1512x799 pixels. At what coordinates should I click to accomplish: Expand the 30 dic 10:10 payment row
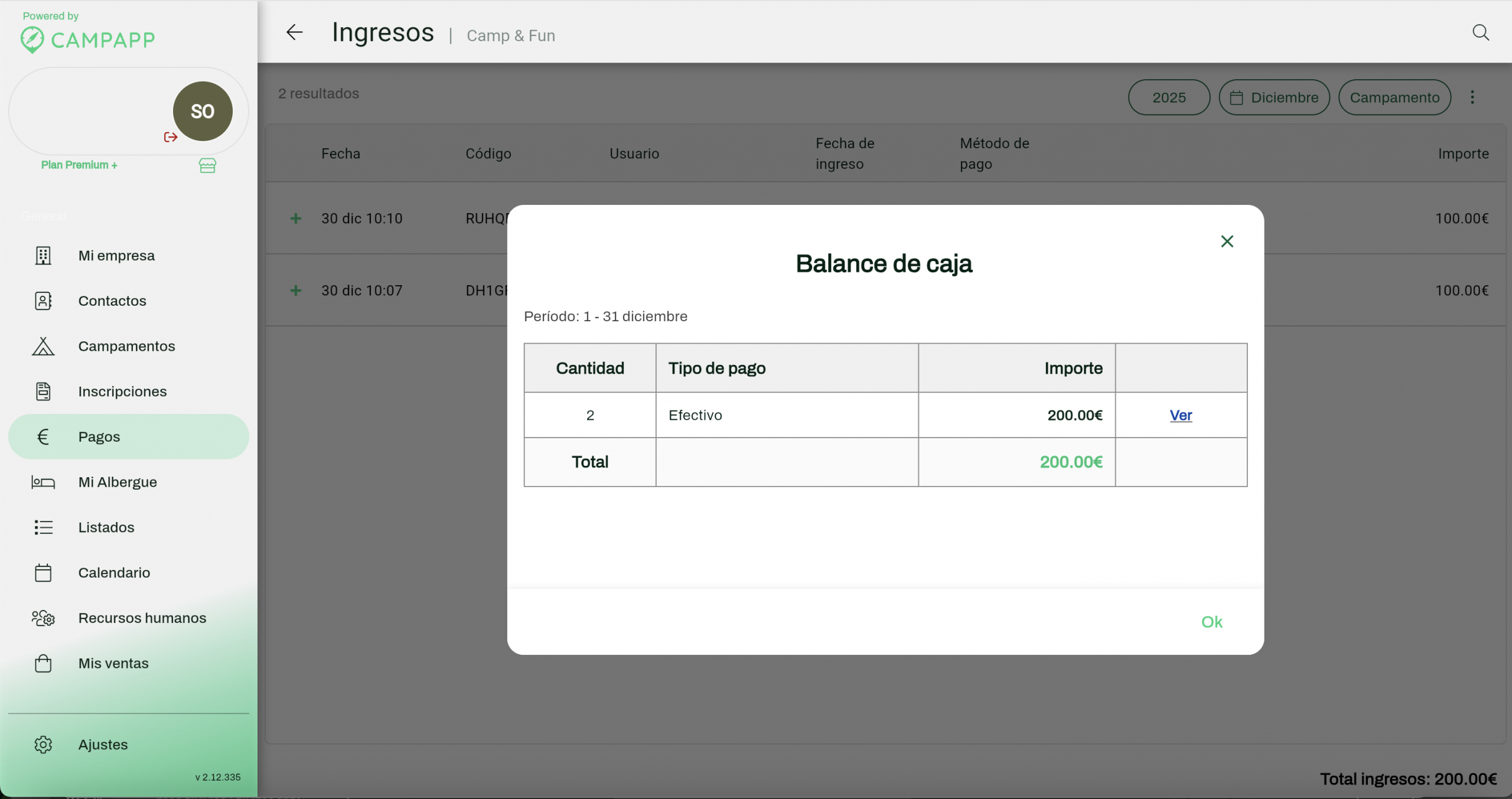point(296,218)
